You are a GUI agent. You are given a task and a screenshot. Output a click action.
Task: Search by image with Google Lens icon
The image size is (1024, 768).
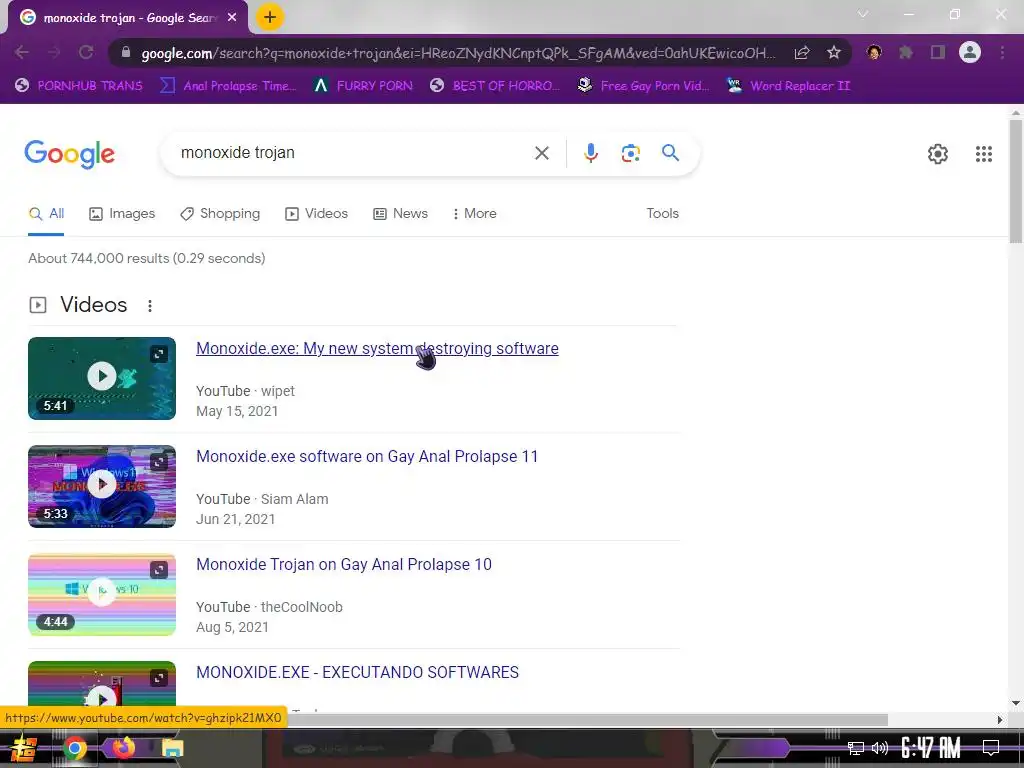click(x=630, y=153)
